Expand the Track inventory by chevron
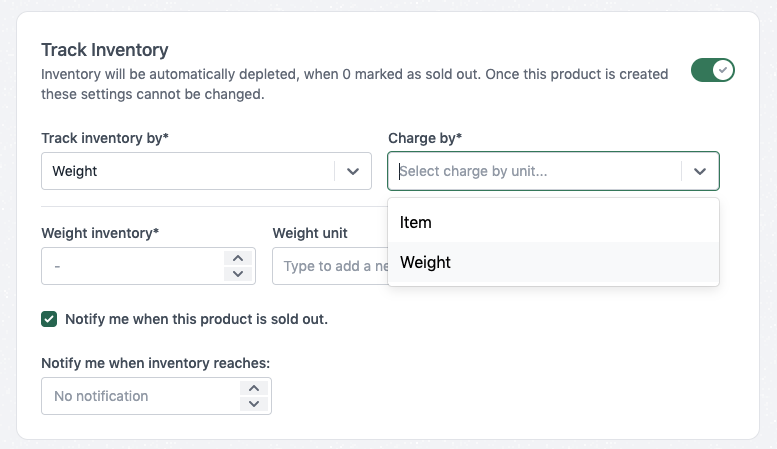This screenshot has width=777, height=449. [x=353, y=171]
